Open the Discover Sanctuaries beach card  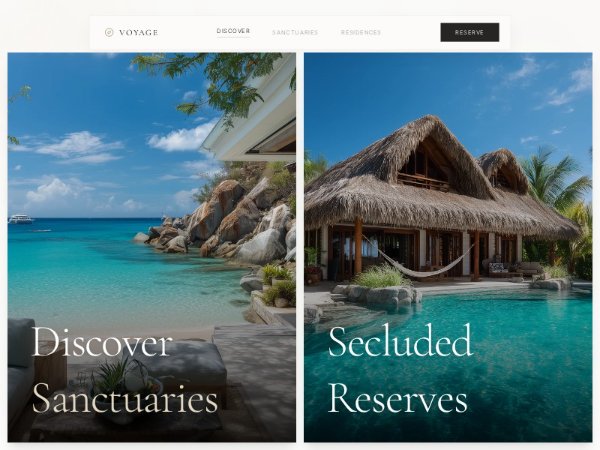point(152,247)
